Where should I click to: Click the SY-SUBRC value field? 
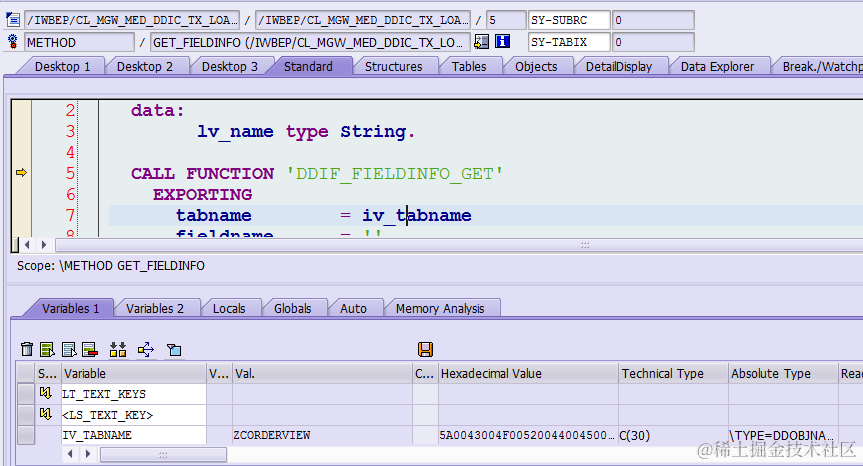click(x=653, y=20)
